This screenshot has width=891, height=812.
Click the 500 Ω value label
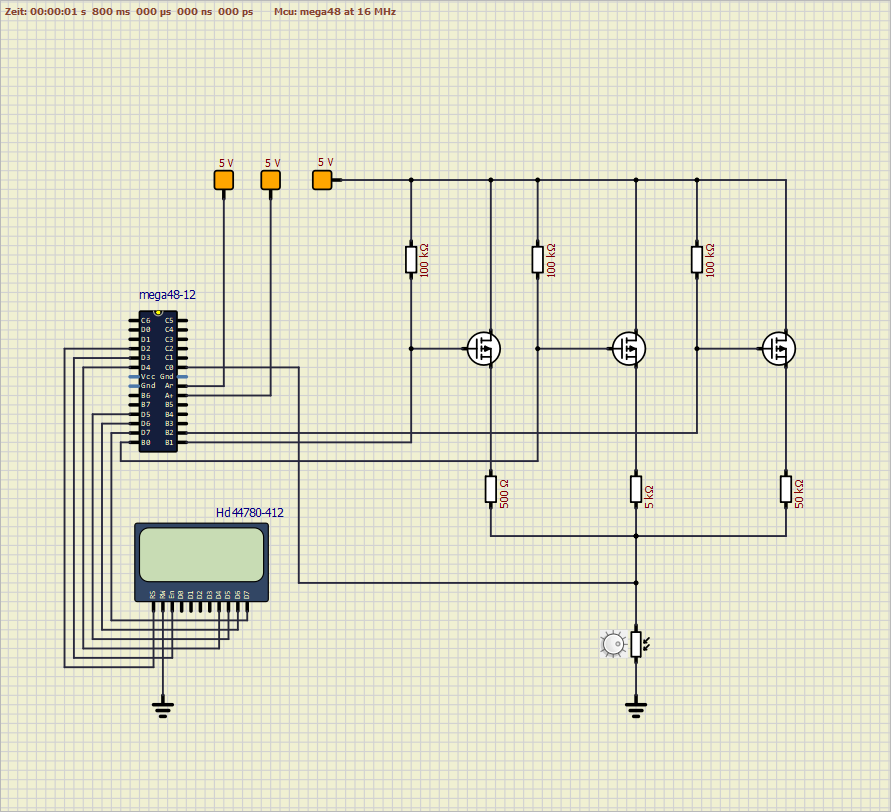point(504,493)
